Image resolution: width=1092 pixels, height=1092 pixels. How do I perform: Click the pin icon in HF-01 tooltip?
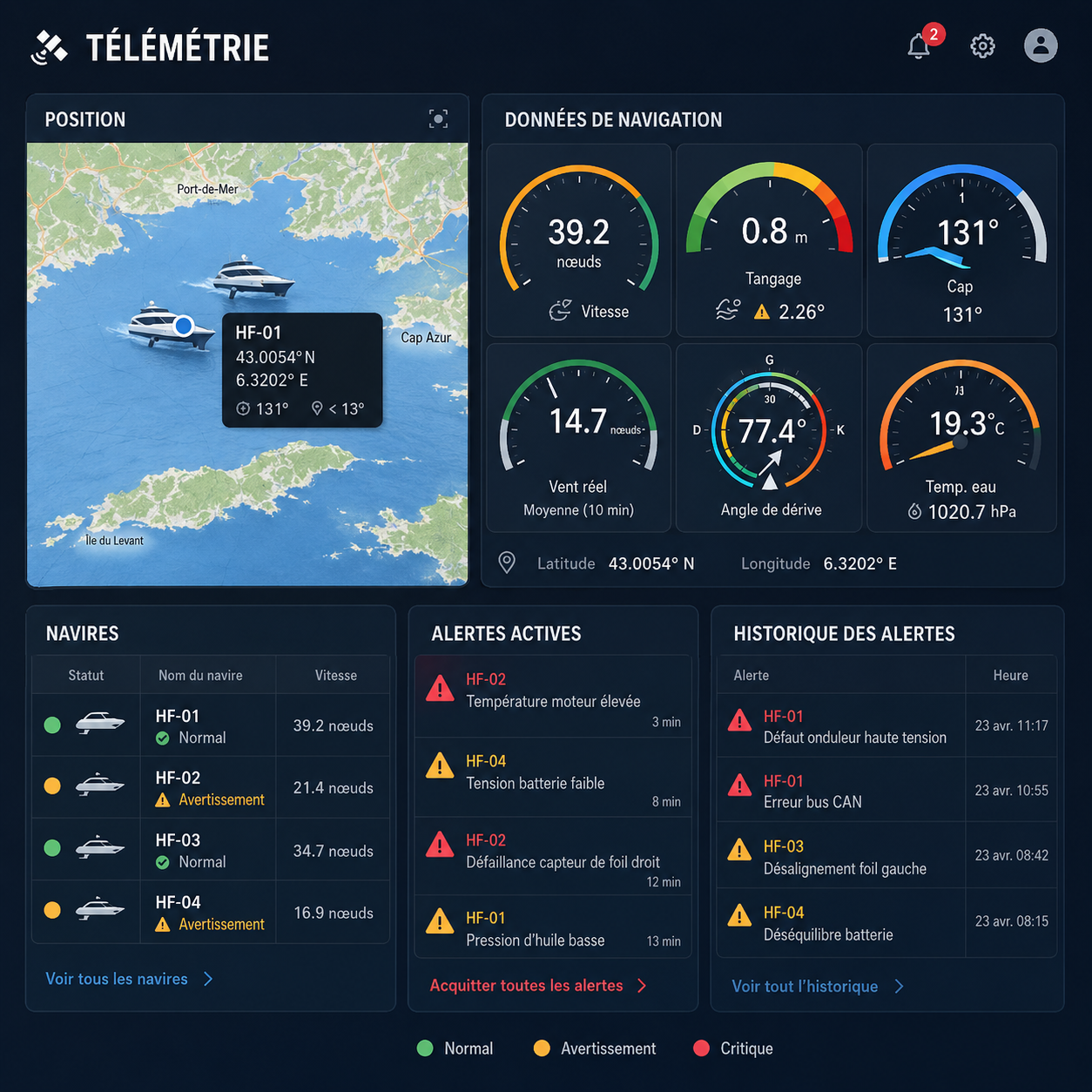317,408
